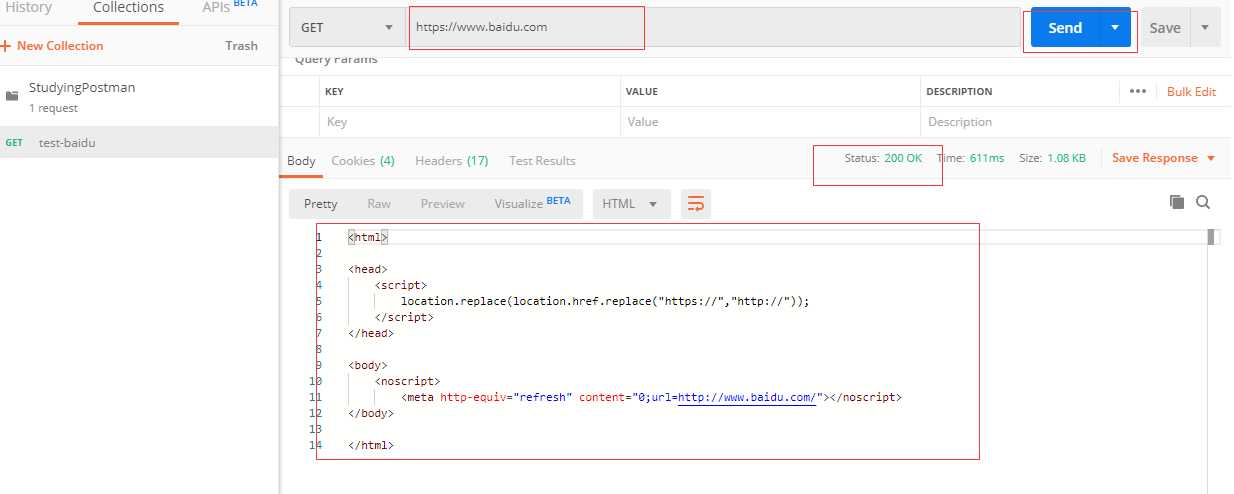The width and height of the screenshot is (1234, 494).
Task: Click the DESCRIPTION column header
Action: [959, 91]
